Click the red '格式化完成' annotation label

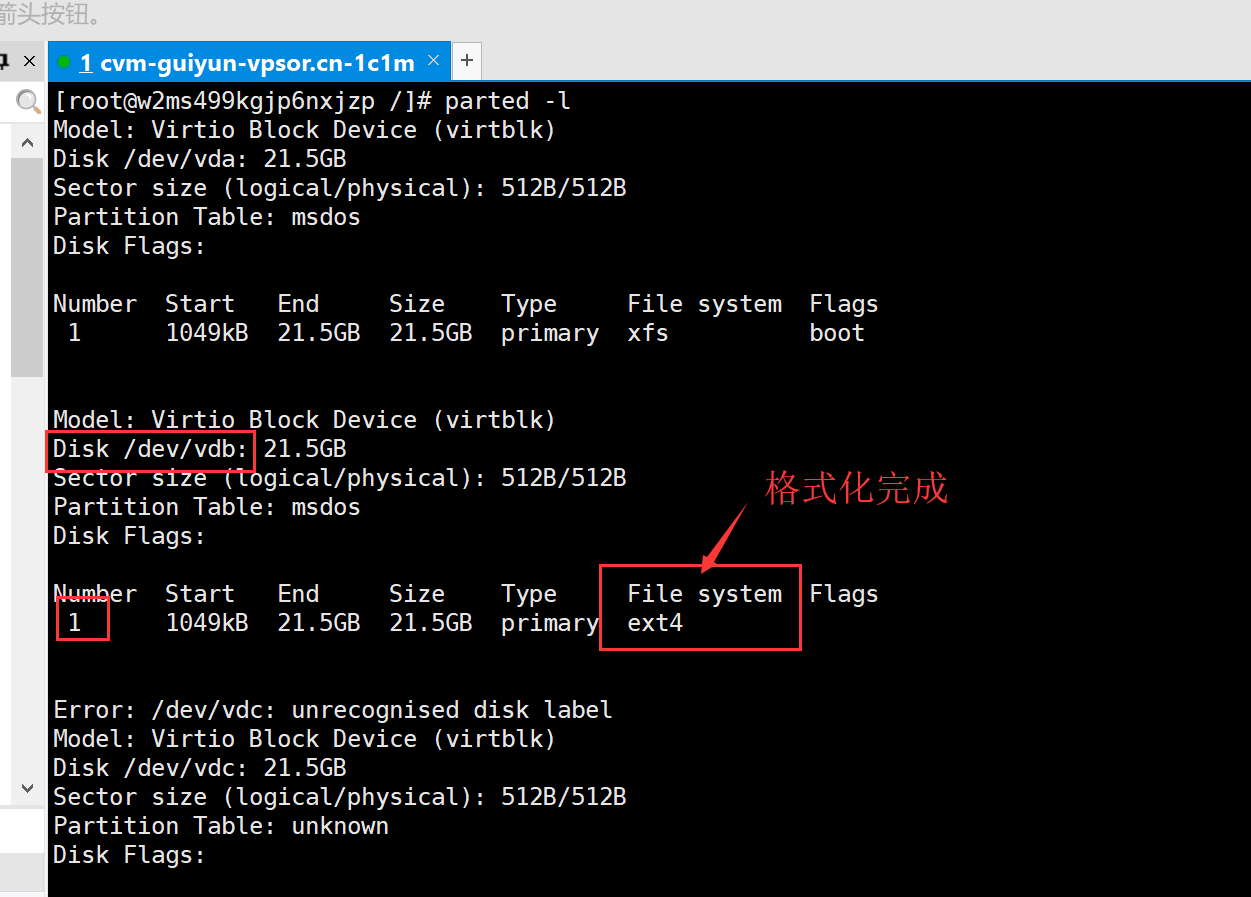857,488
